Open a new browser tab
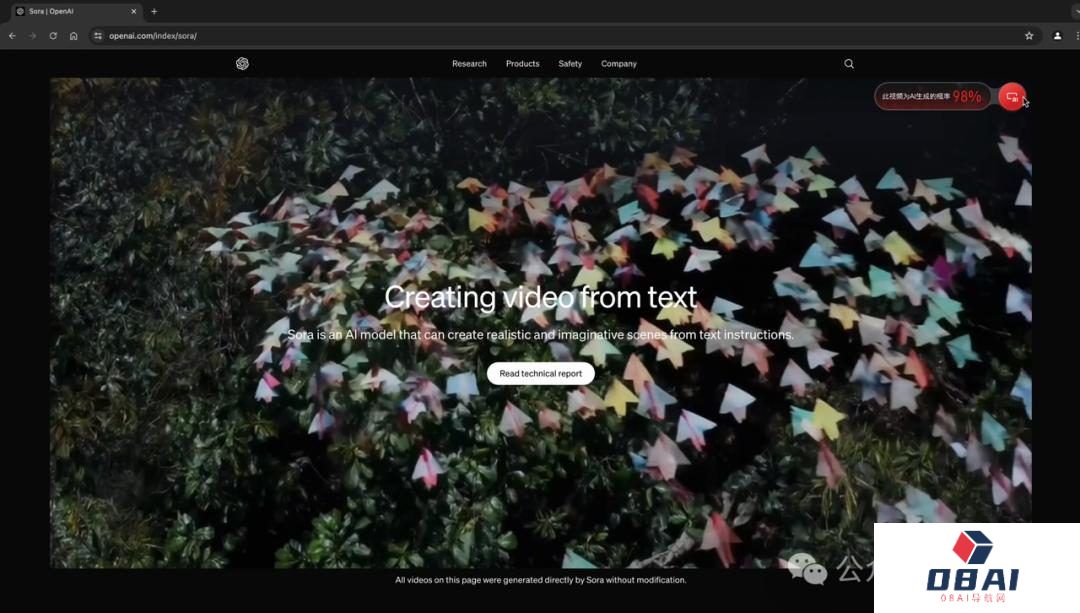 pyautogui.click(x=154, y=11)
